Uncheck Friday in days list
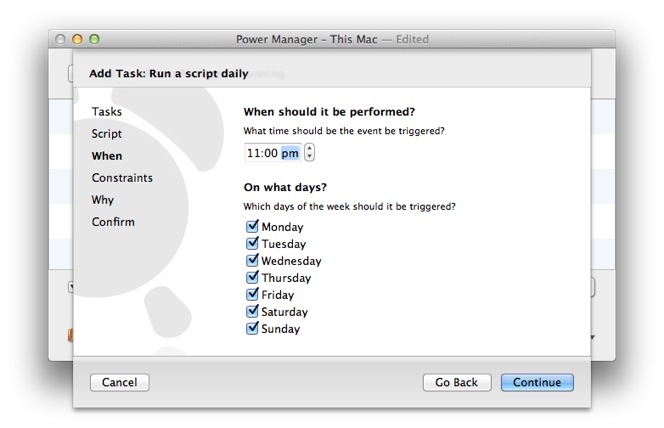 (x=252, y=294)
